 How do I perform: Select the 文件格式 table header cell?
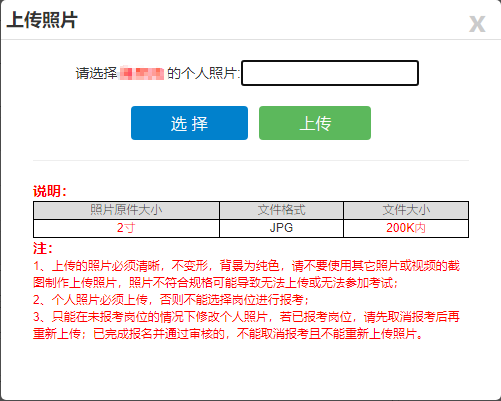(281, 210)
